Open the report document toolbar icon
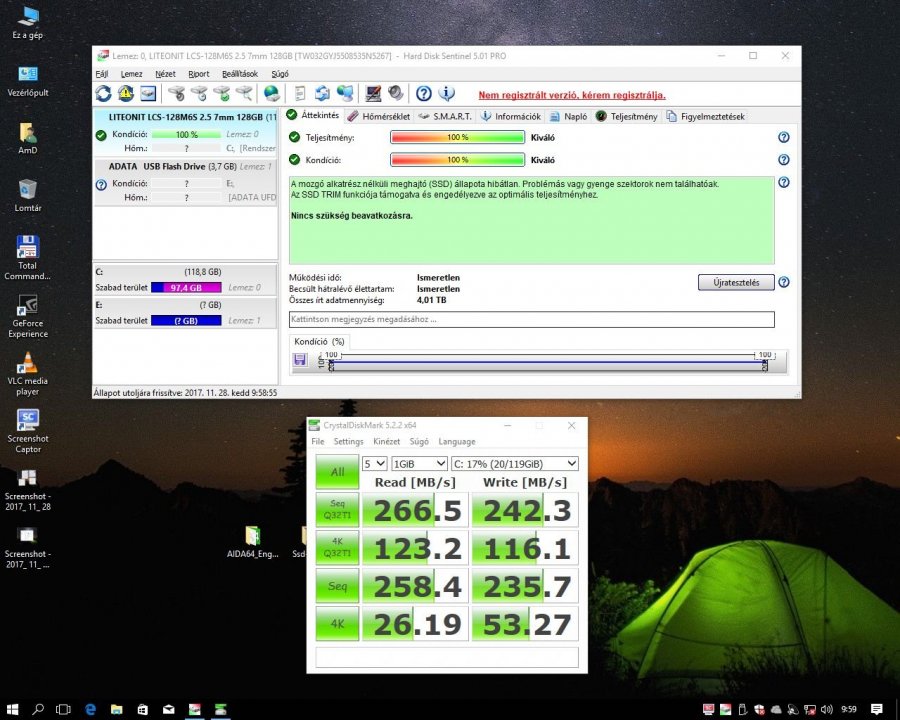Screen dimensions: 900x720 coord(300,94)
